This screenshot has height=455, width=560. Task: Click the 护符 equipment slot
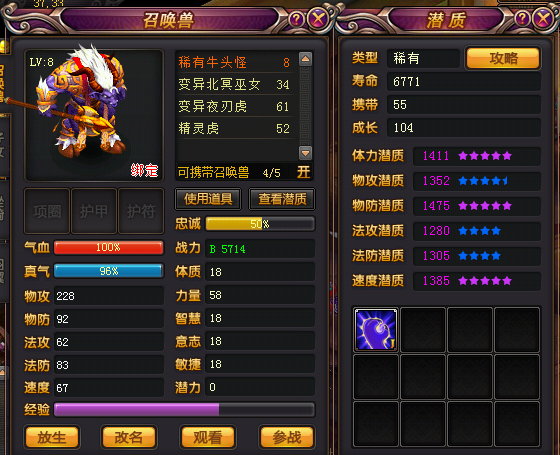pos(141,211)
